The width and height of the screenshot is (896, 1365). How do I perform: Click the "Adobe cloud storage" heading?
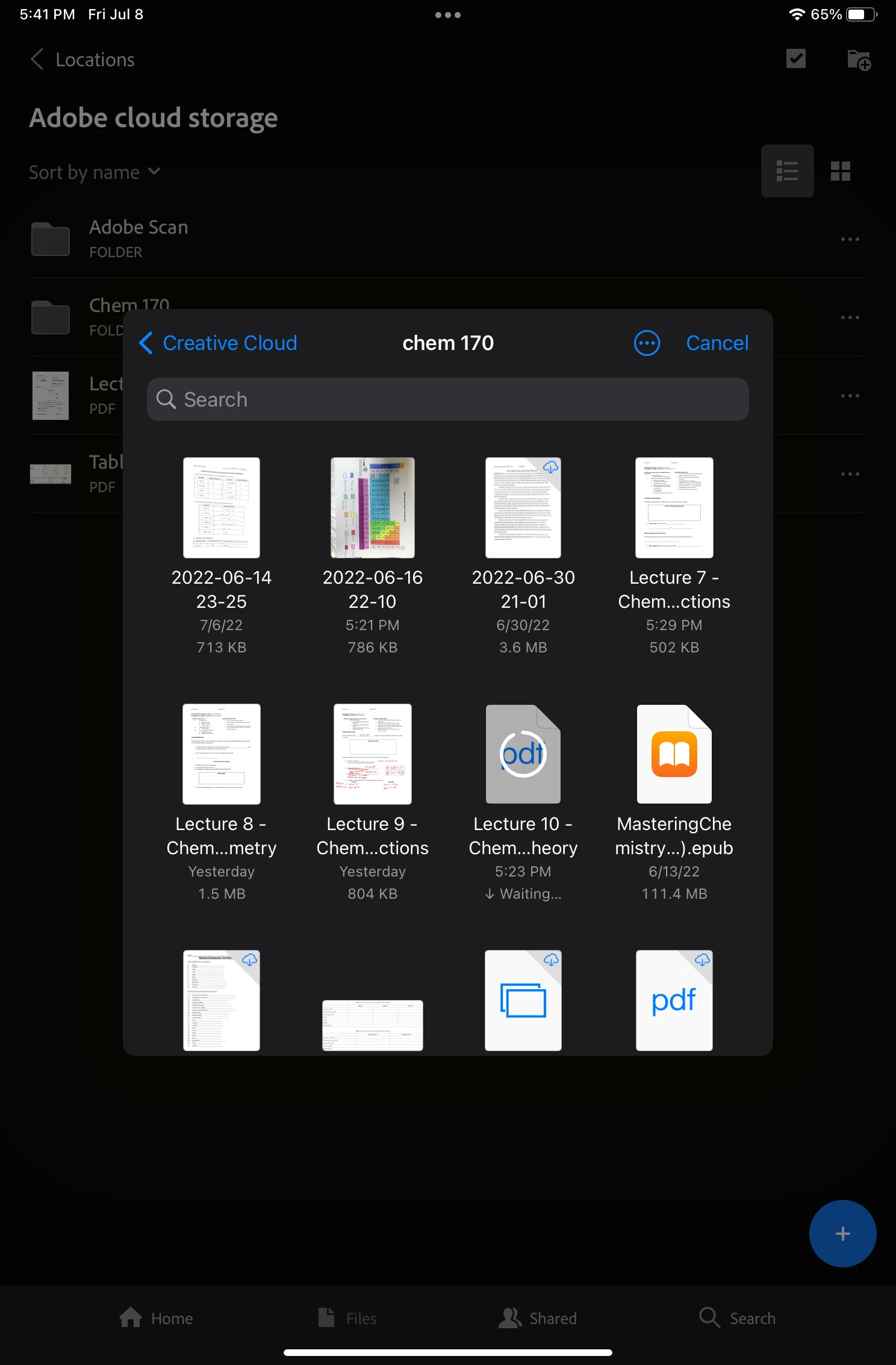click(x=154, y=117)
